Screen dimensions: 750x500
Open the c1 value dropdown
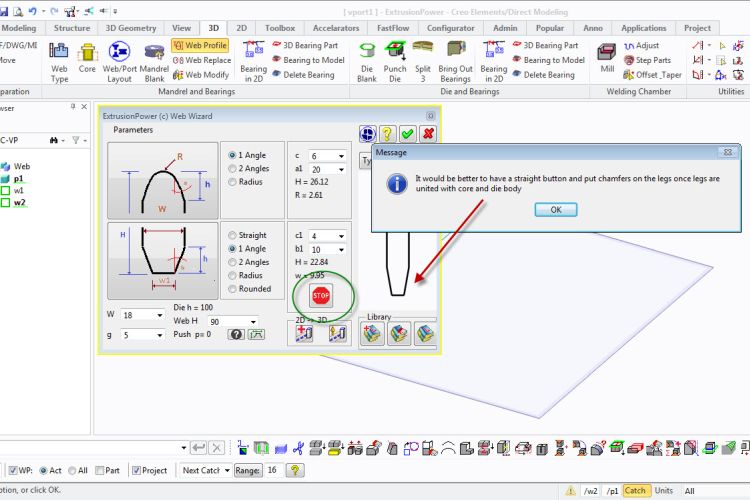341,236
